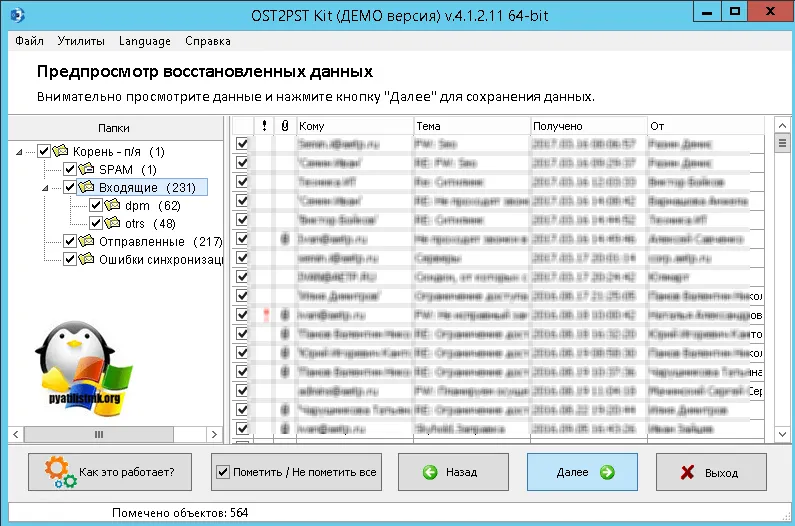Open the Language menu
795x526 pixels.
[144, 41]
